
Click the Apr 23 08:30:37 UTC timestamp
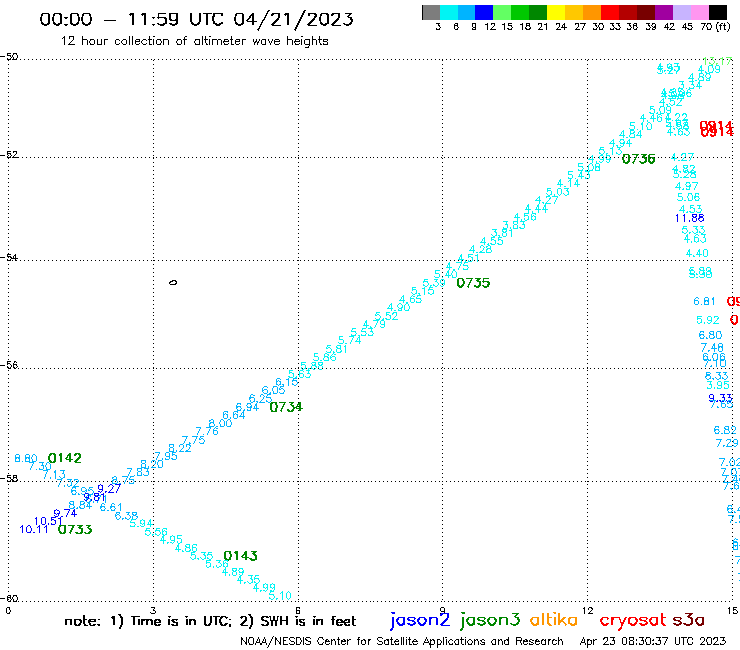tap(653, 641)
